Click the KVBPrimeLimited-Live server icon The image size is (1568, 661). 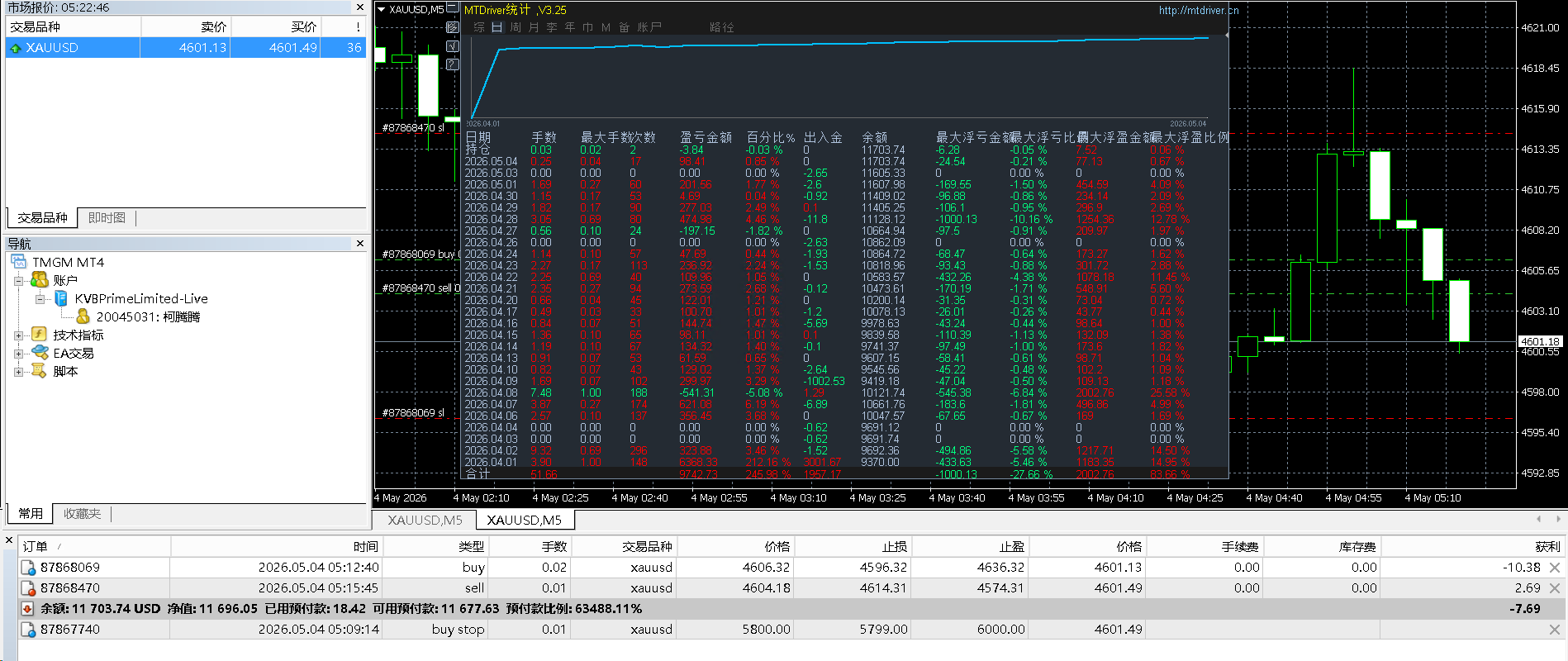61,298
